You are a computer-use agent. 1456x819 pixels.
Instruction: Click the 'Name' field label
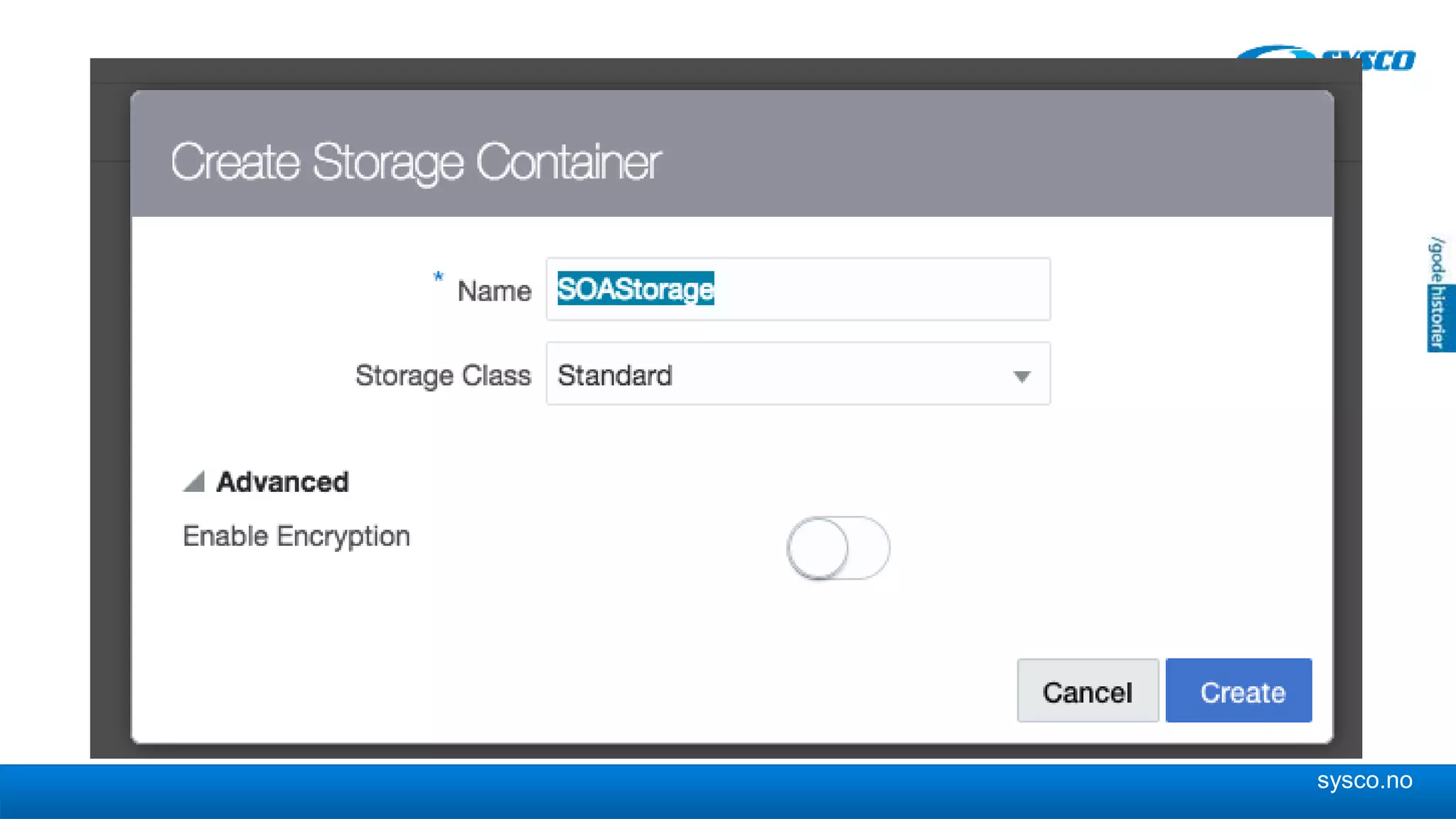coord(494,291)
